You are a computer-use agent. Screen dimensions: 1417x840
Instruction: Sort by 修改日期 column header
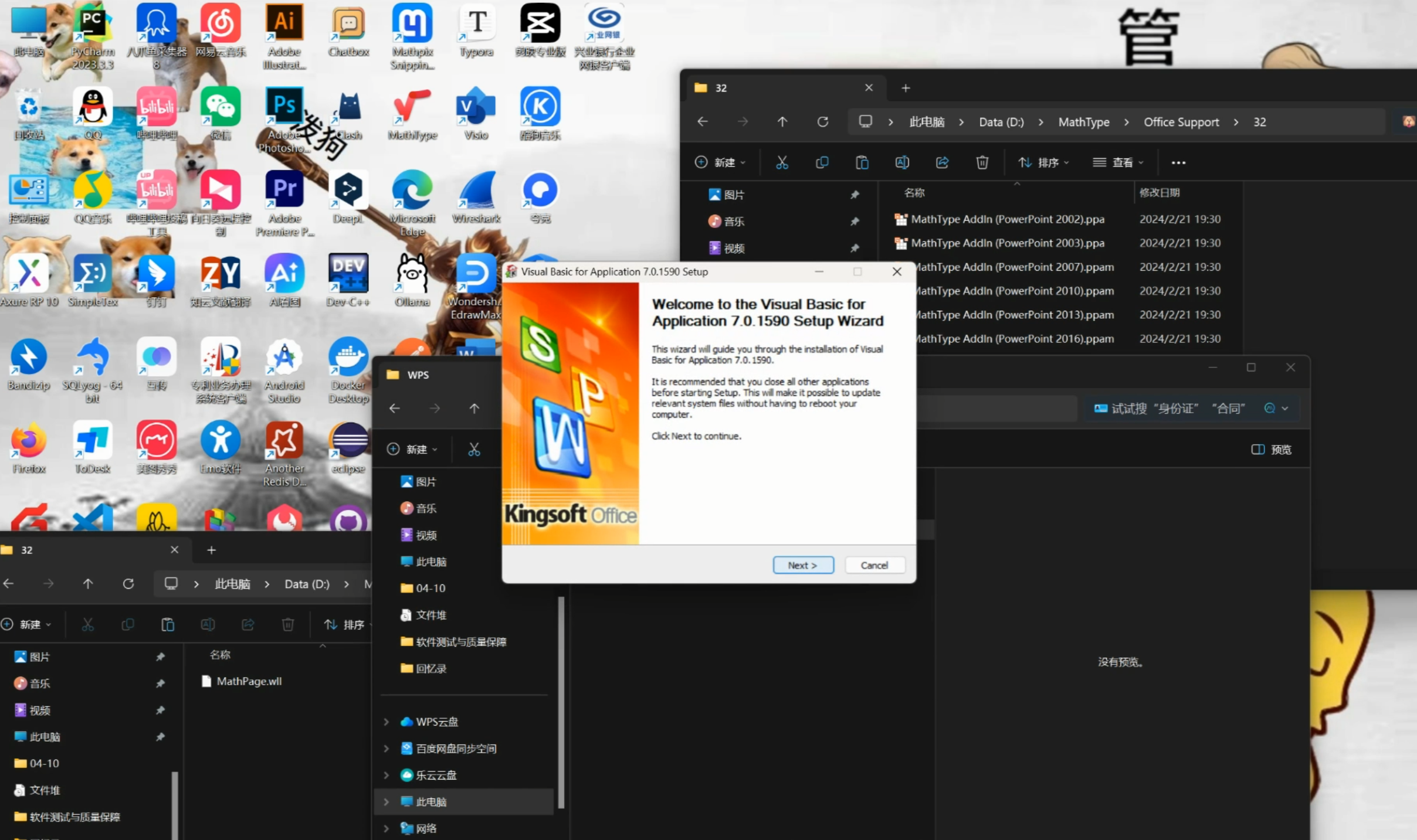(1160, 192)
